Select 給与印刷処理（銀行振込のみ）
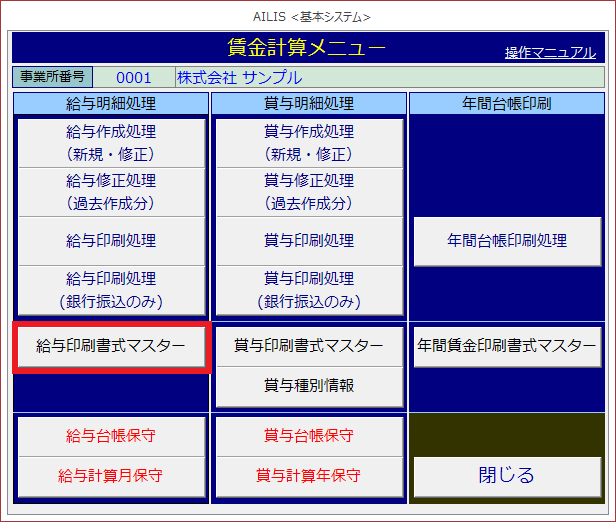This screenshot has height=522, width=616. pos(111,289)
